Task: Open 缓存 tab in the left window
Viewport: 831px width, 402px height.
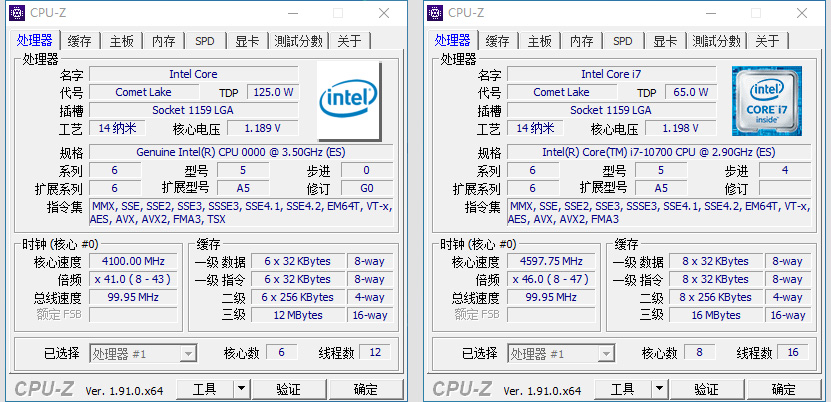Action: tap(80, 41)
